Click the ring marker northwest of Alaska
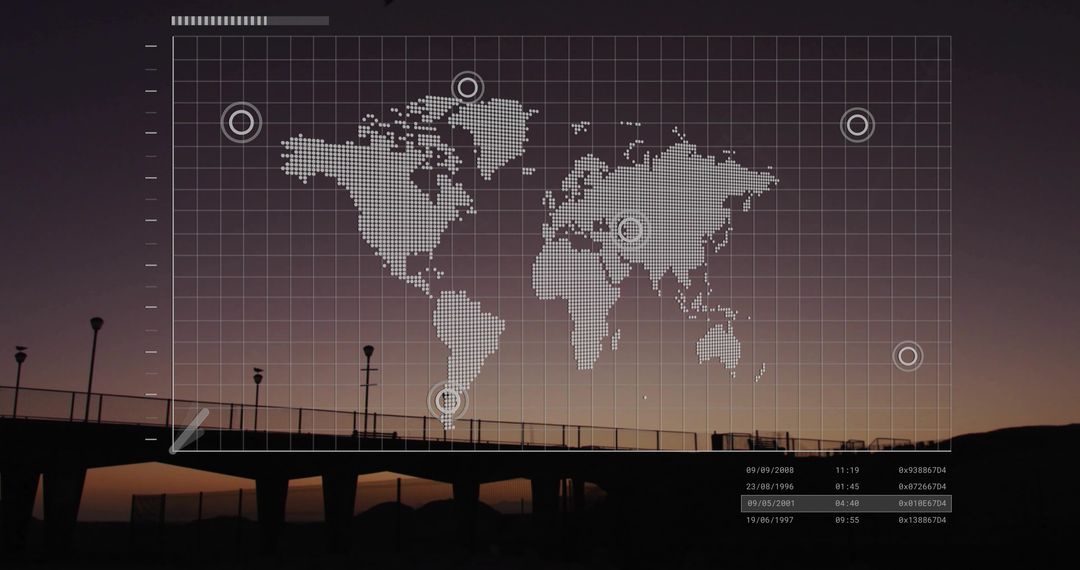Screen dimensions: 1080x570 (x=241, y=123)
